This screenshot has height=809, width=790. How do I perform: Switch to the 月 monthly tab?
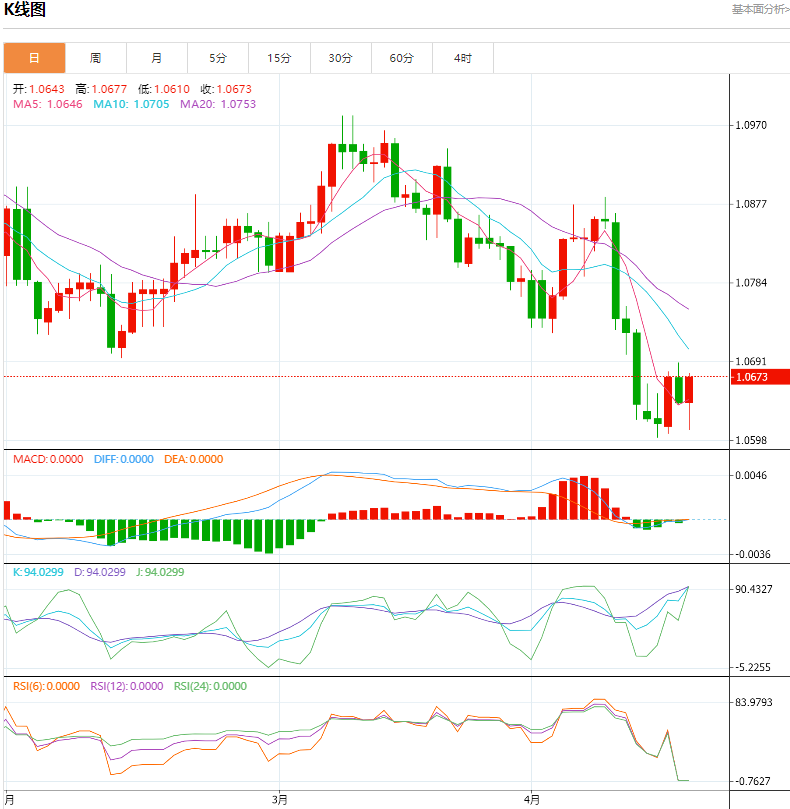point(157,58)
